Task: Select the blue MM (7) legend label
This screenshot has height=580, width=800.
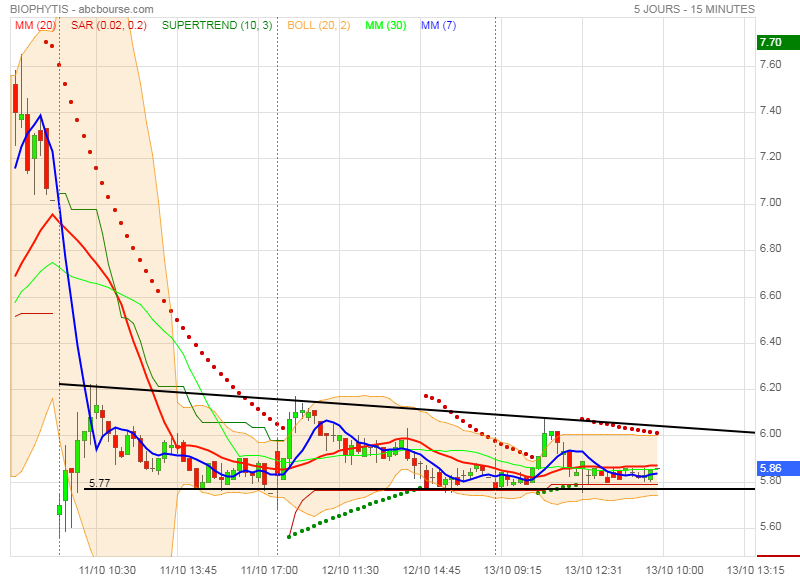Action: click(438, 25)
